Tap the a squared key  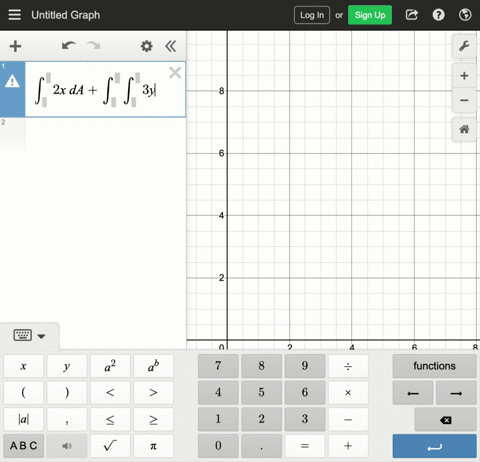110,366
